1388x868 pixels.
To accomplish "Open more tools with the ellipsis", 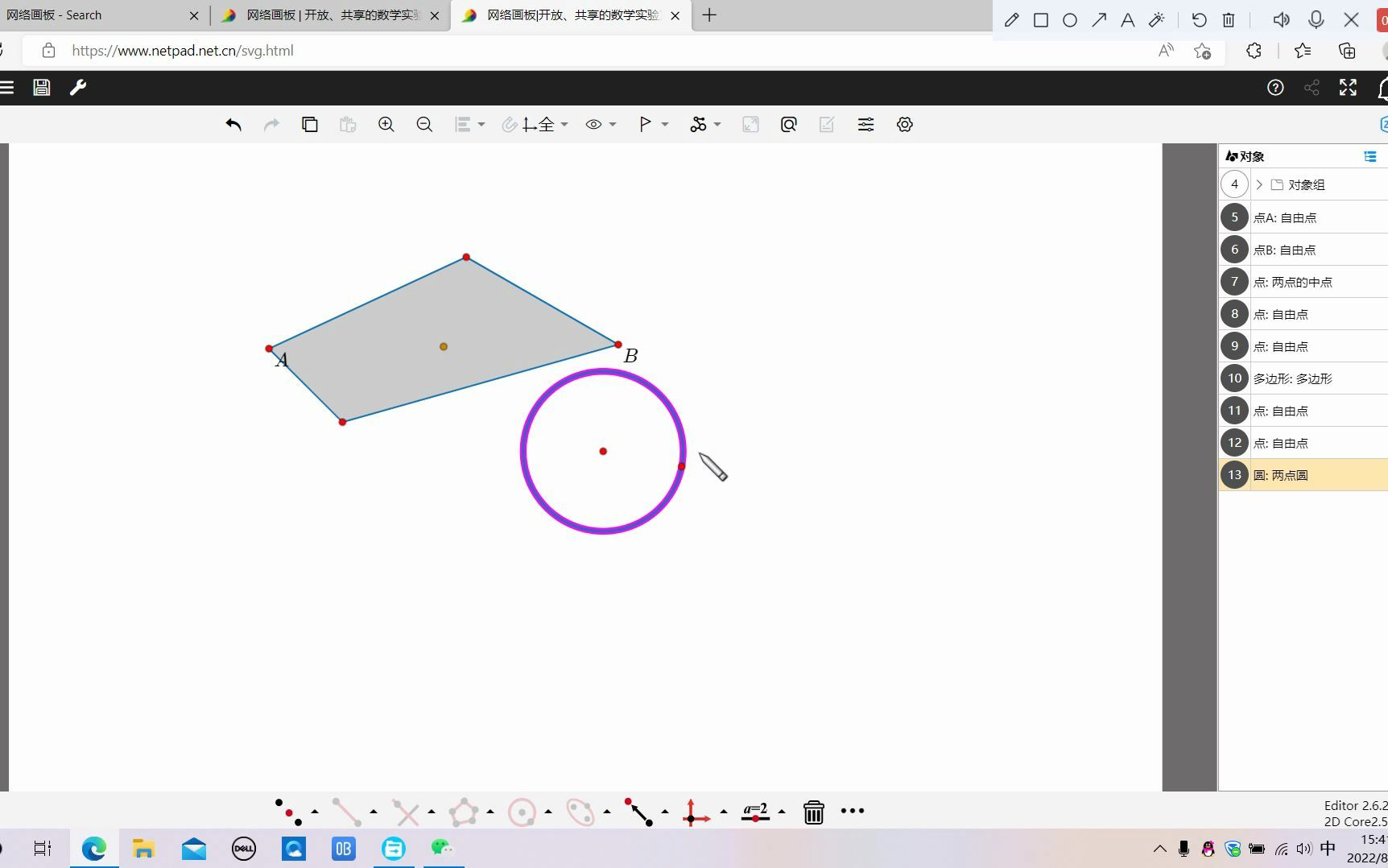I will (853, 811).
